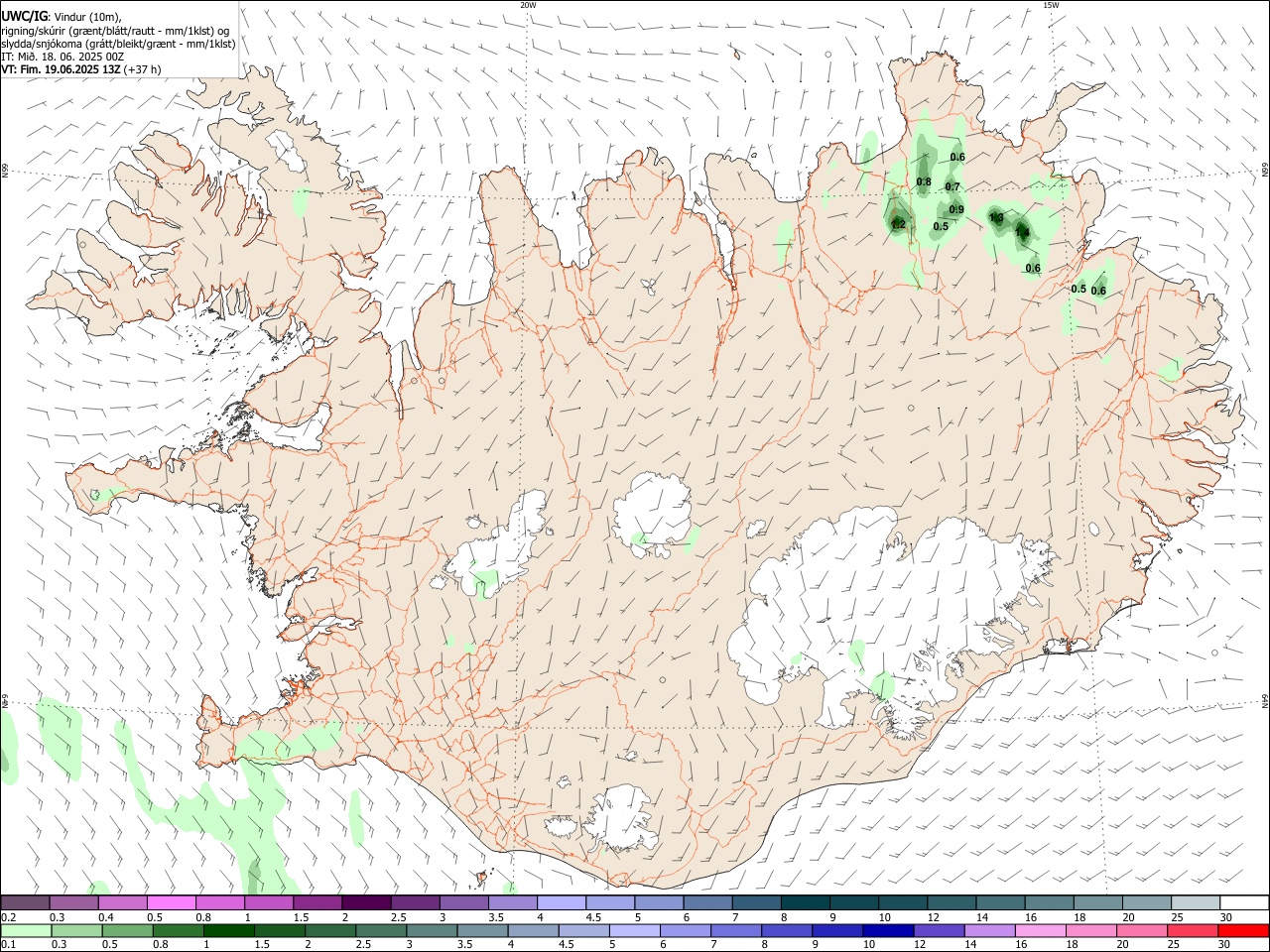The width and height of the screenshot is (1270, 952).
Task: Click the 20W longitude label
Action: 528,5
